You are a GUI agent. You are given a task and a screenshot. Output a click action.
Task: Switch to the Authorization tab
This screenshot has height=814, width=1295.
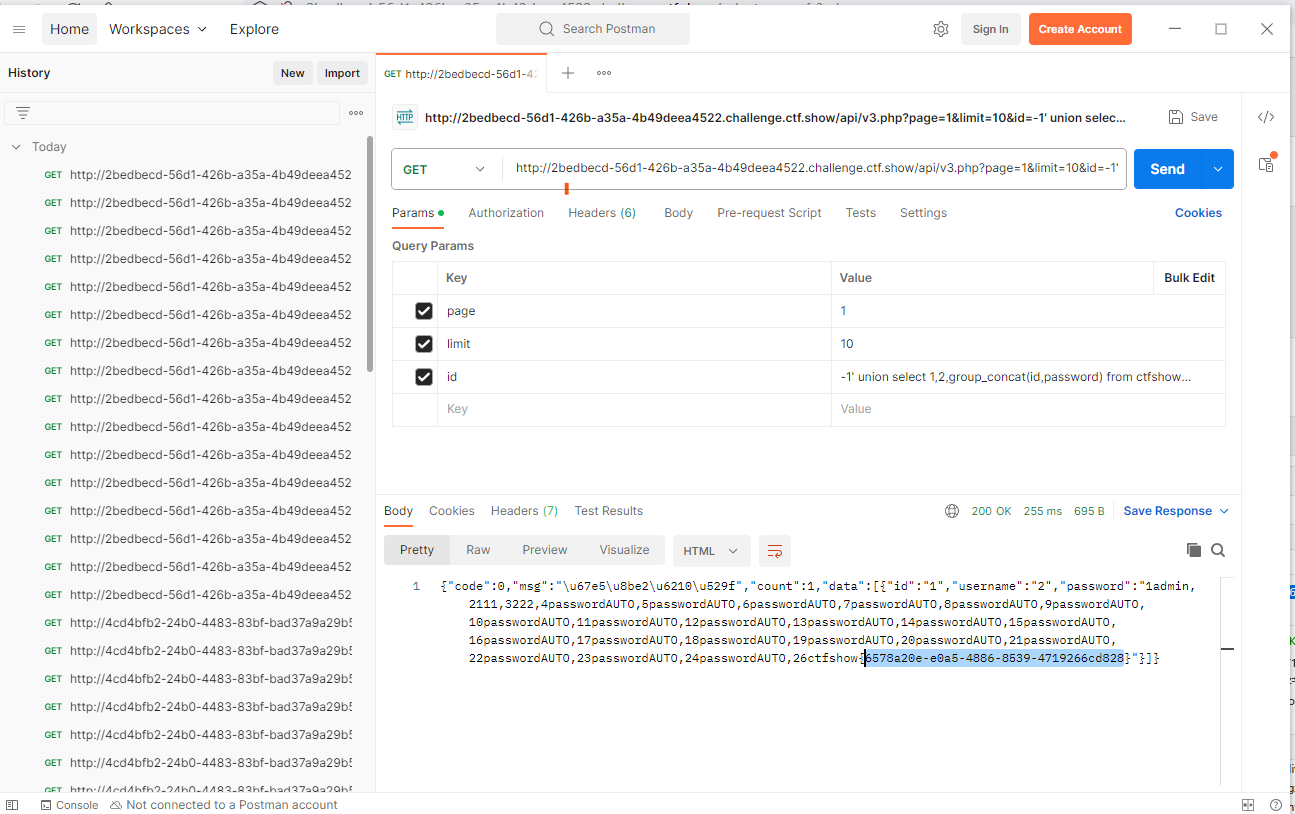(506, 213)
